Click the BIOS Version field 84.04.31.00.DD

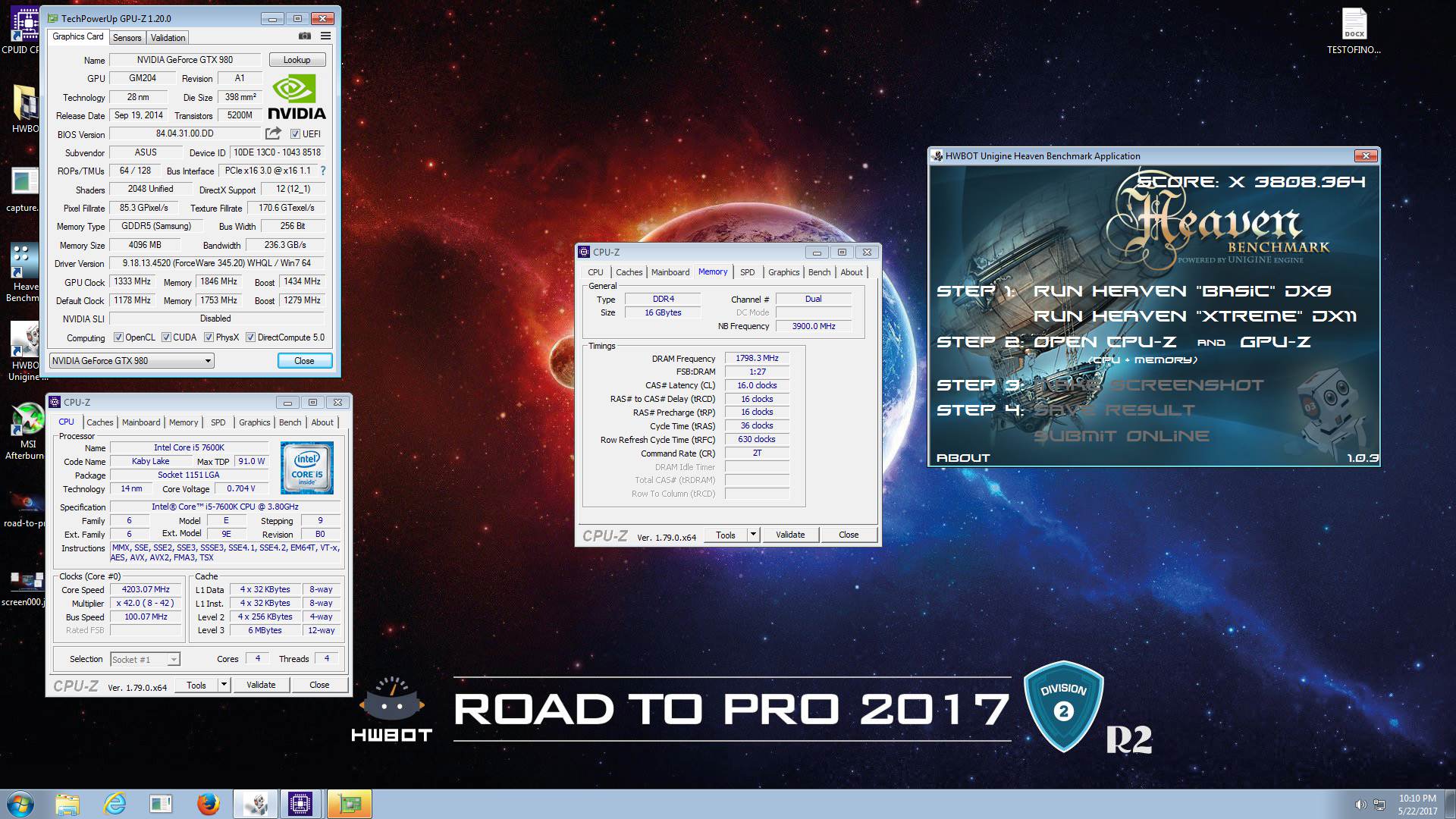pyautogui.click(x=185, y=133)
